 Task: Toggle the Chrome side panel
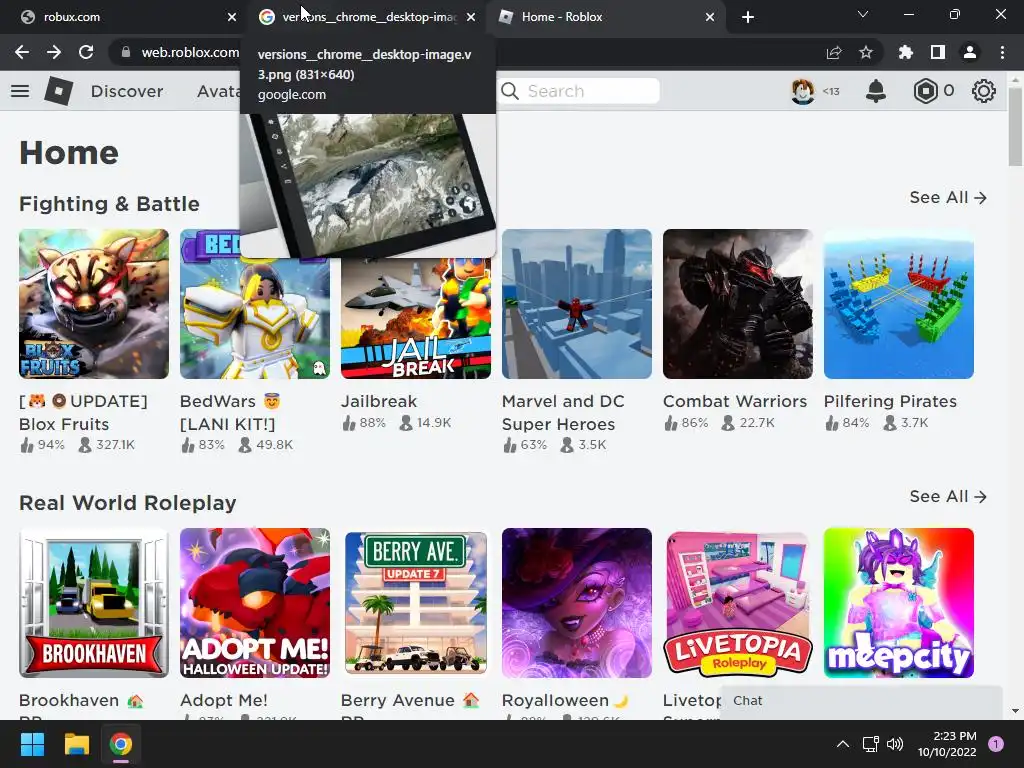pos(938,52)
